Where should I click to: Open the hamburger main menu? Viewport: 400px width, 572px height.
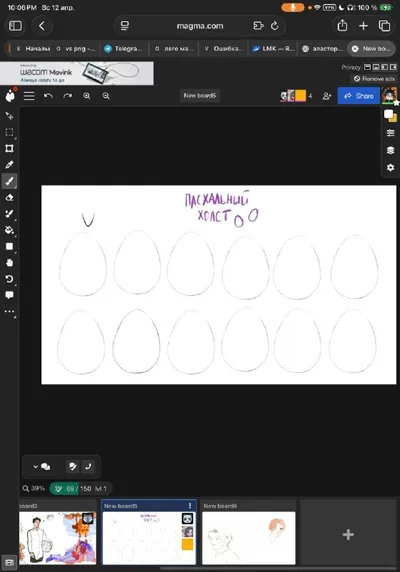coord(29,96)
